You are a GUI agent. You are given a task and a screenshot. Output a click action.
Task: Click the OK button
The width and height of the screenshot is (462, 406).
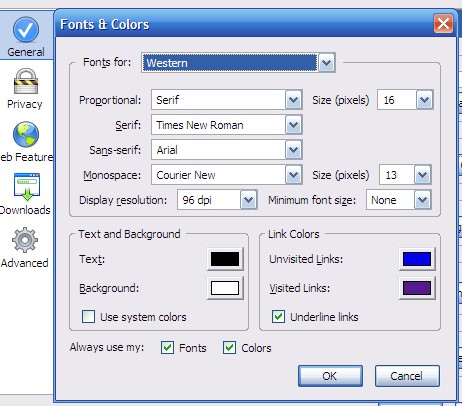click(330, 376)
